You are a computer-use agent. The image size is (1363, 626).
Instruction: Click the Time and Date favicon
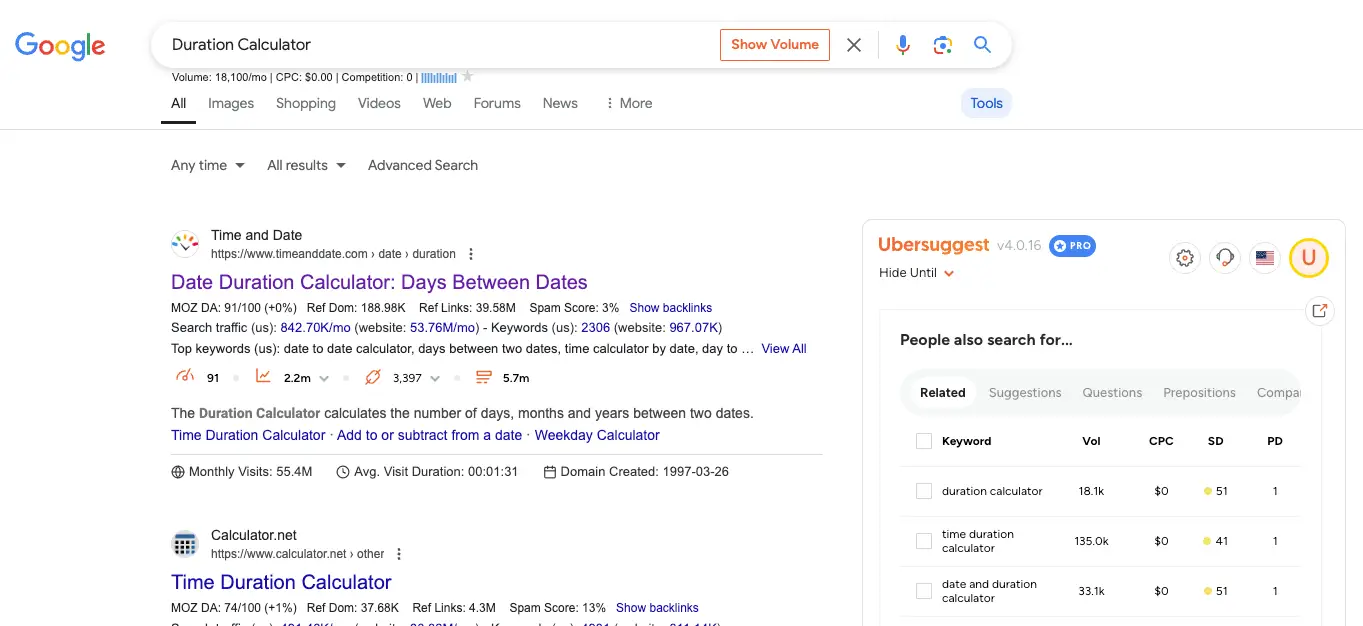click(x=185, y=244)
